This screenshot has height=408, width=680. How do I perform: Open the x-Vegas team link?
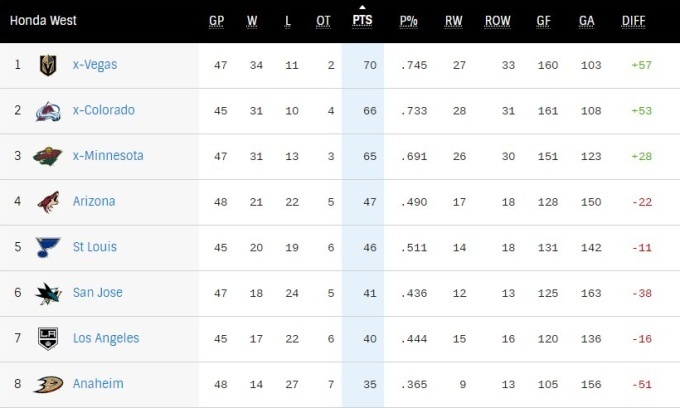click(x=95, y=65)
